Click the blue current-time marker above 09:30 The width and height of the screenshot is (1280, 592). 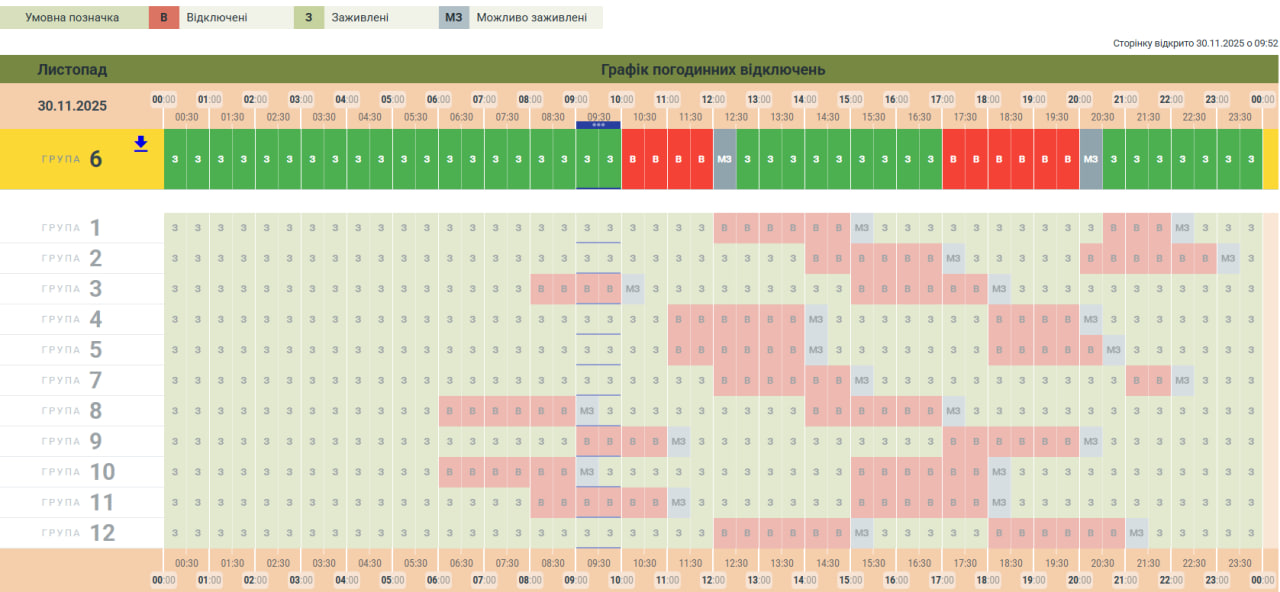598,125
